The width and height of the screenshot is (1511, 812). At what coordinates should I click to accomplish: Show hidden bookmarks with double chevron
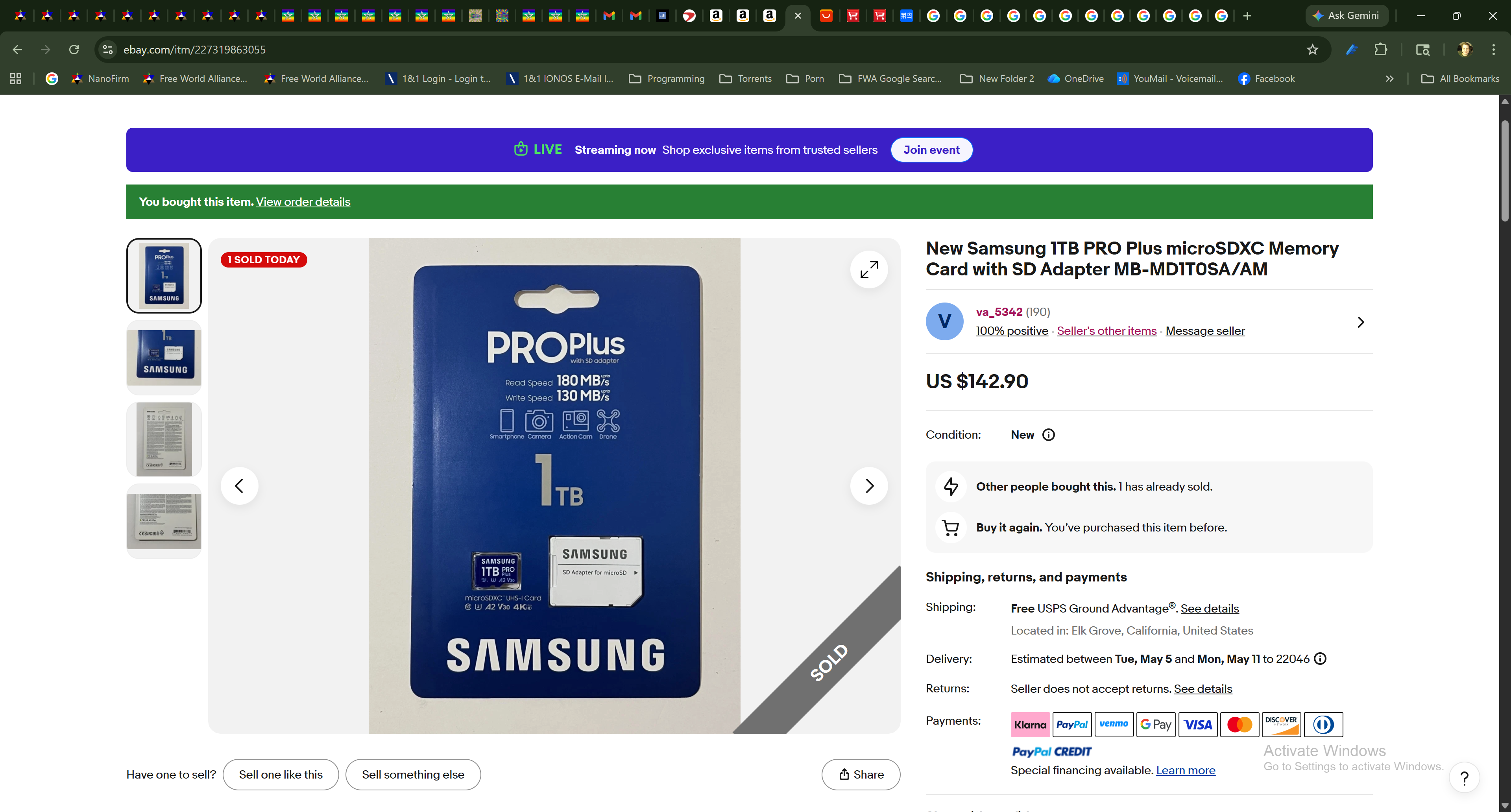click(1389, 79)
